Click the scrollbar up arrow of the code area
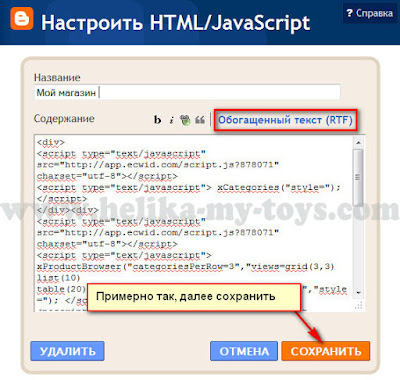Screen dimensions: 400x380 pyautogui.click(x=359, y=143)
